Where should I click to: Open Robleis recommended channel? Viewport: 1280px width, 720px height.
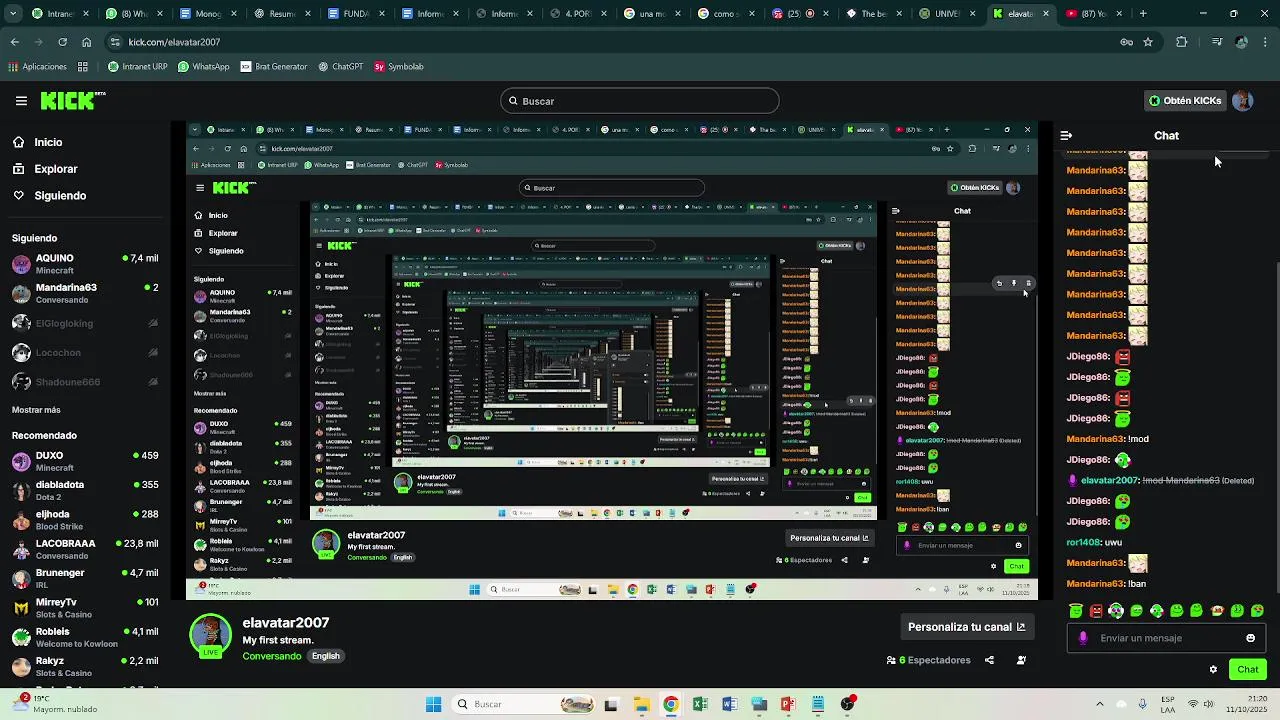pyautogui.click(x=85, y=637)
